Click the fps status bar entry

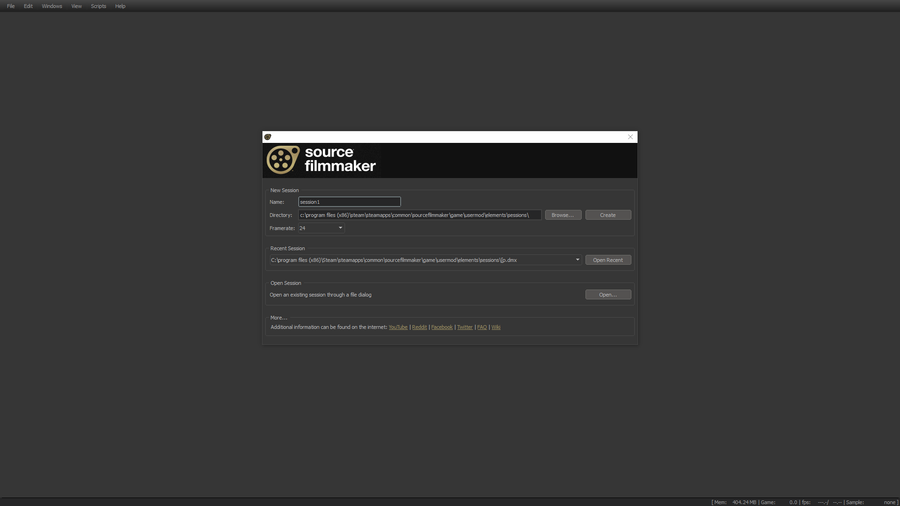[821, 503]
